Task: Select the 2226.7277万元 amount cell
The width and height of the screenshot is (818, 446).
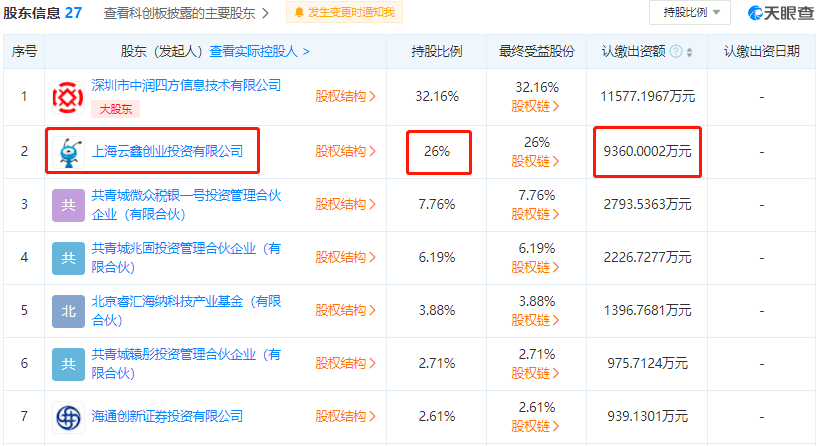Action: 647,258
